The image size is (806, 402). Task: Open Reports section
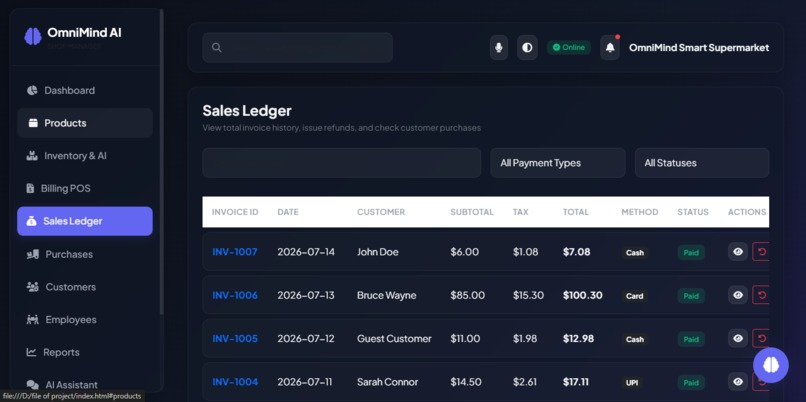85,353
